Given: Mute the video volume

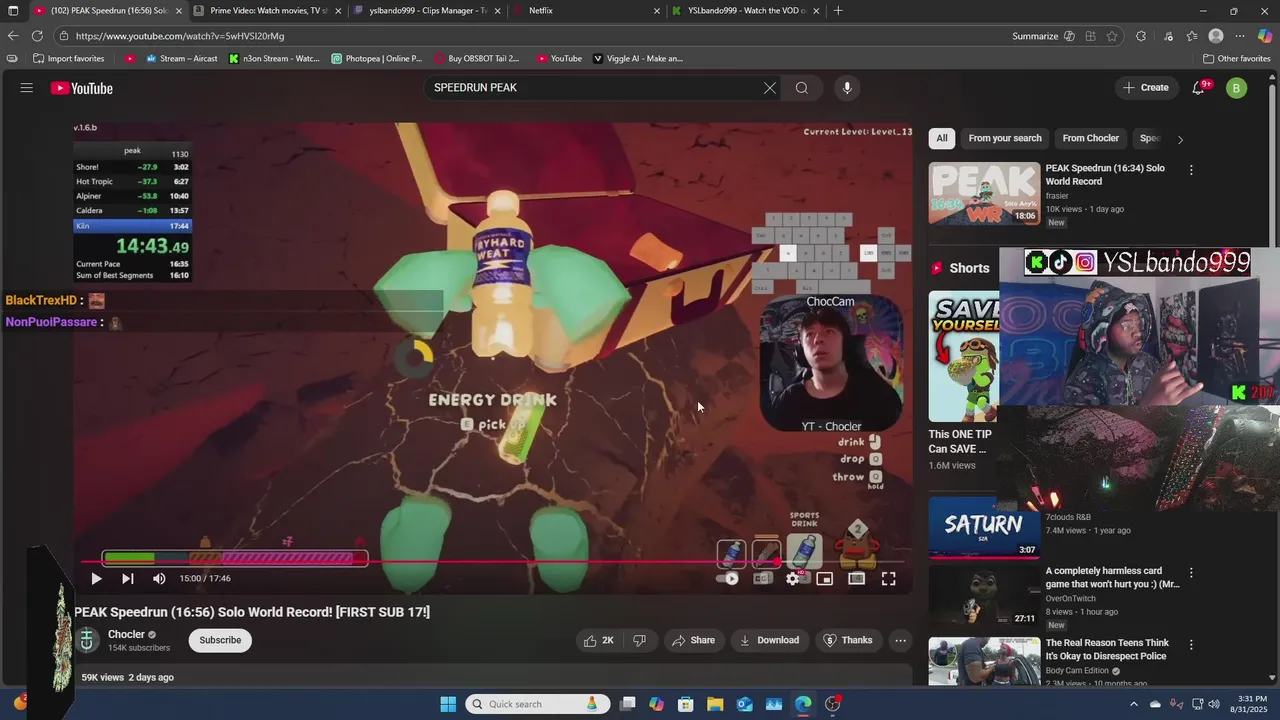Looking at the screenshot, I should 159,578.
